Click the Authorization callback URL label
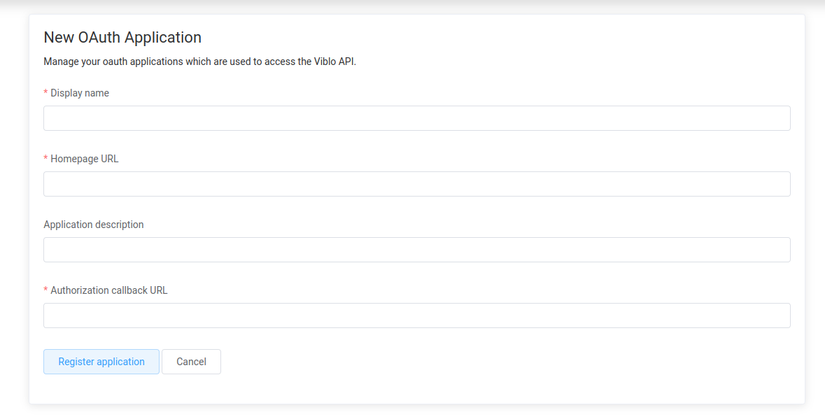Viewport: 825px width, 419px height. point(109,291)
